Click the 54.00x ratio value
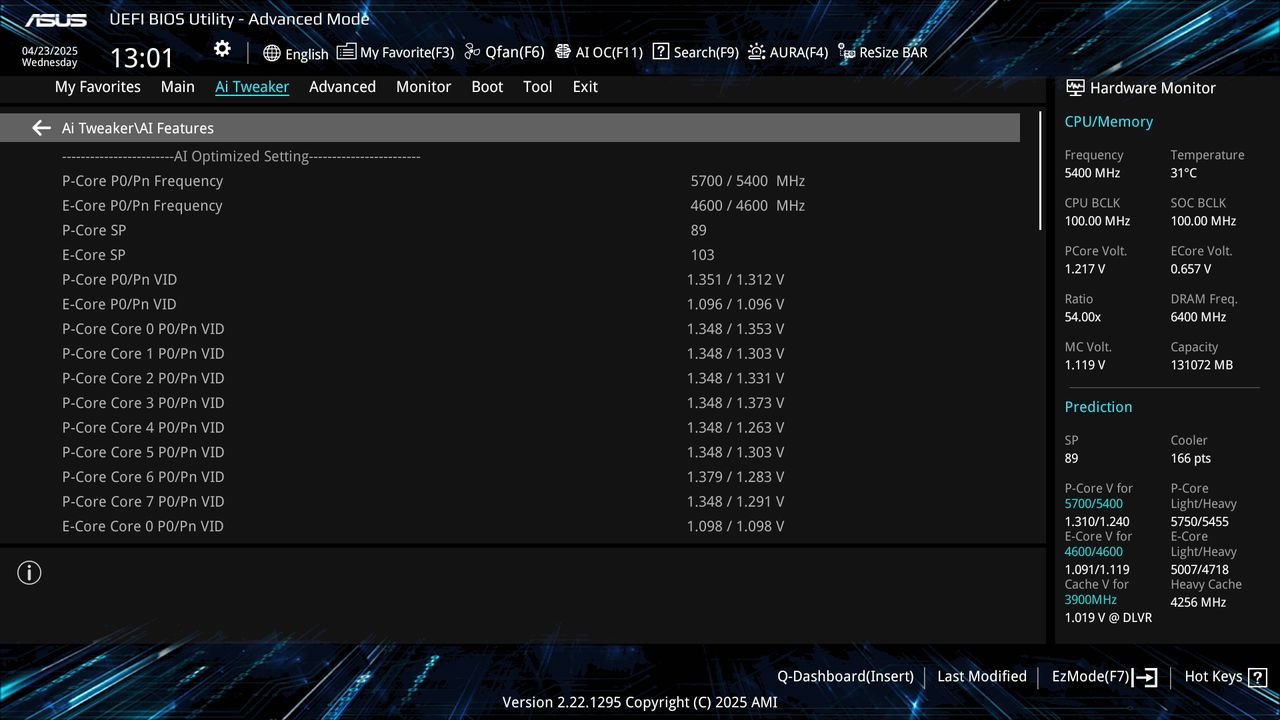Image resolution: width=1280 pixels, height=720 pixels. click(1083, 317)
